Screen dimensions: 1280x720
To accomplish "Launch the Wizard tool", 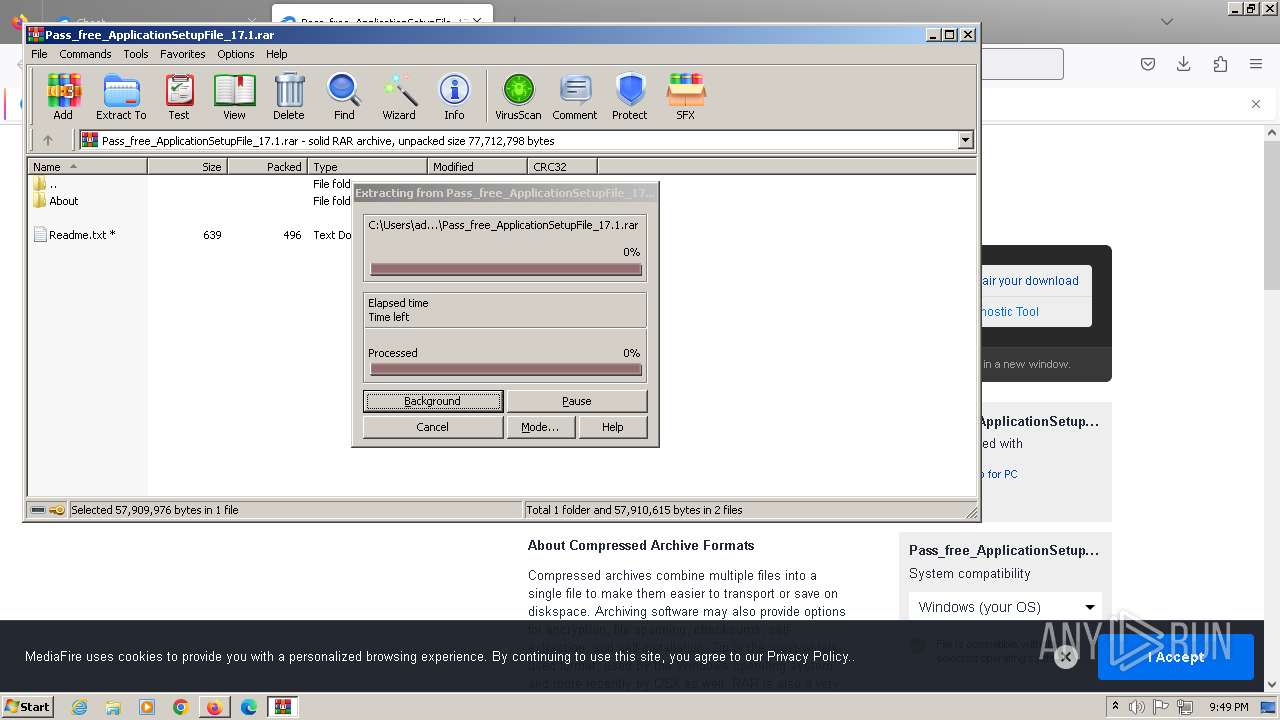I will (x=399, y=97).
